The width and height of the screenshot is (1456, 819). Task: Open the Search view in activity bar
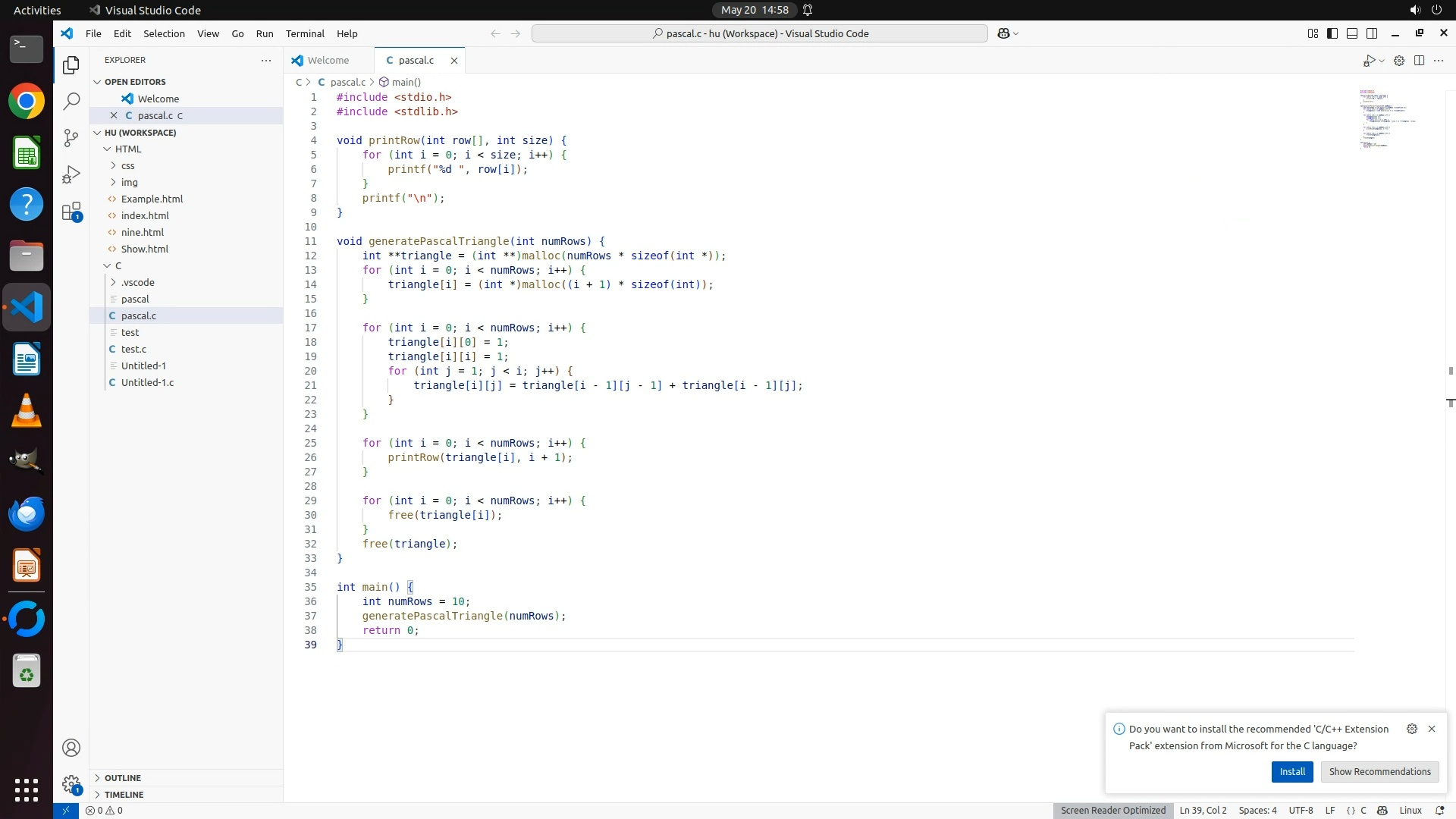(x=71, y=101)
